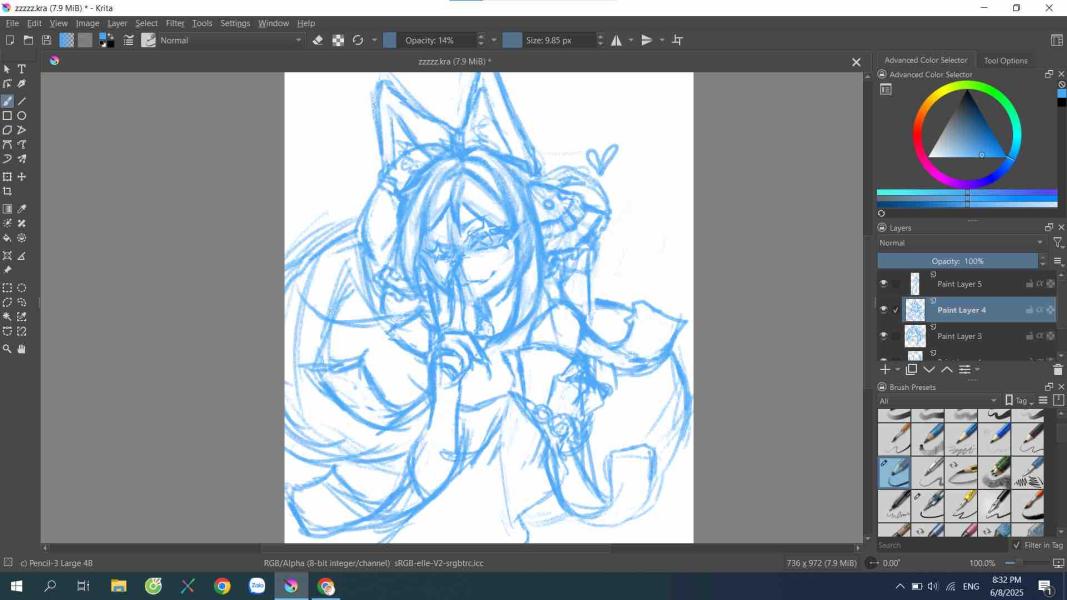Toggle horizontal mirror tool
This screenshot has width=1067, height=600.
(x=617, y=40)
